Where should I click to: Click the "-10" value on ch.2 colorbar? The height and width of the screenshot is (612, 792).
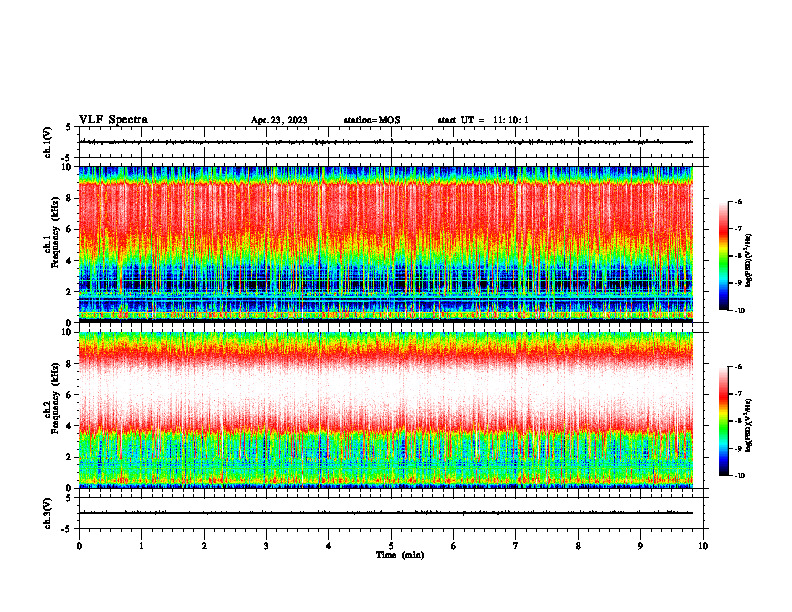(739, 476)
